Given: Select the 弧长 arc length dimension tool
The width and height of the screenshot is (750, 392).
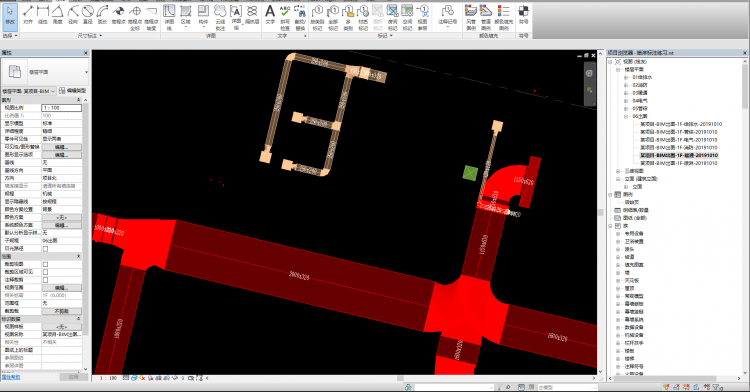Looking at the screenshot, I should 102,15.
